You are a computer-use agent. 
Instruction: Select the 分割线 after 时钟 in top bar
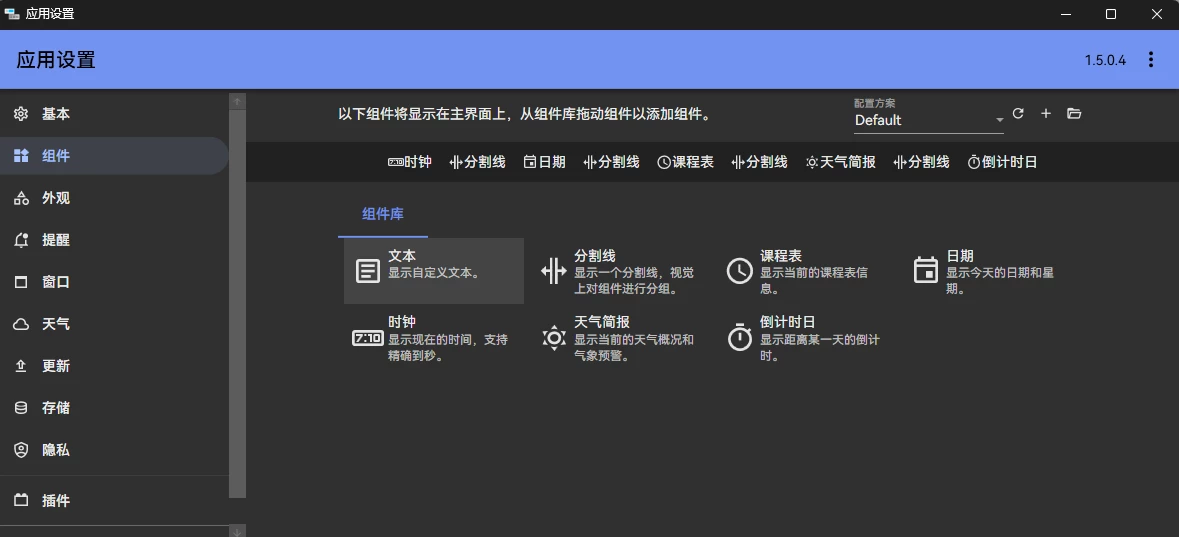477,162
